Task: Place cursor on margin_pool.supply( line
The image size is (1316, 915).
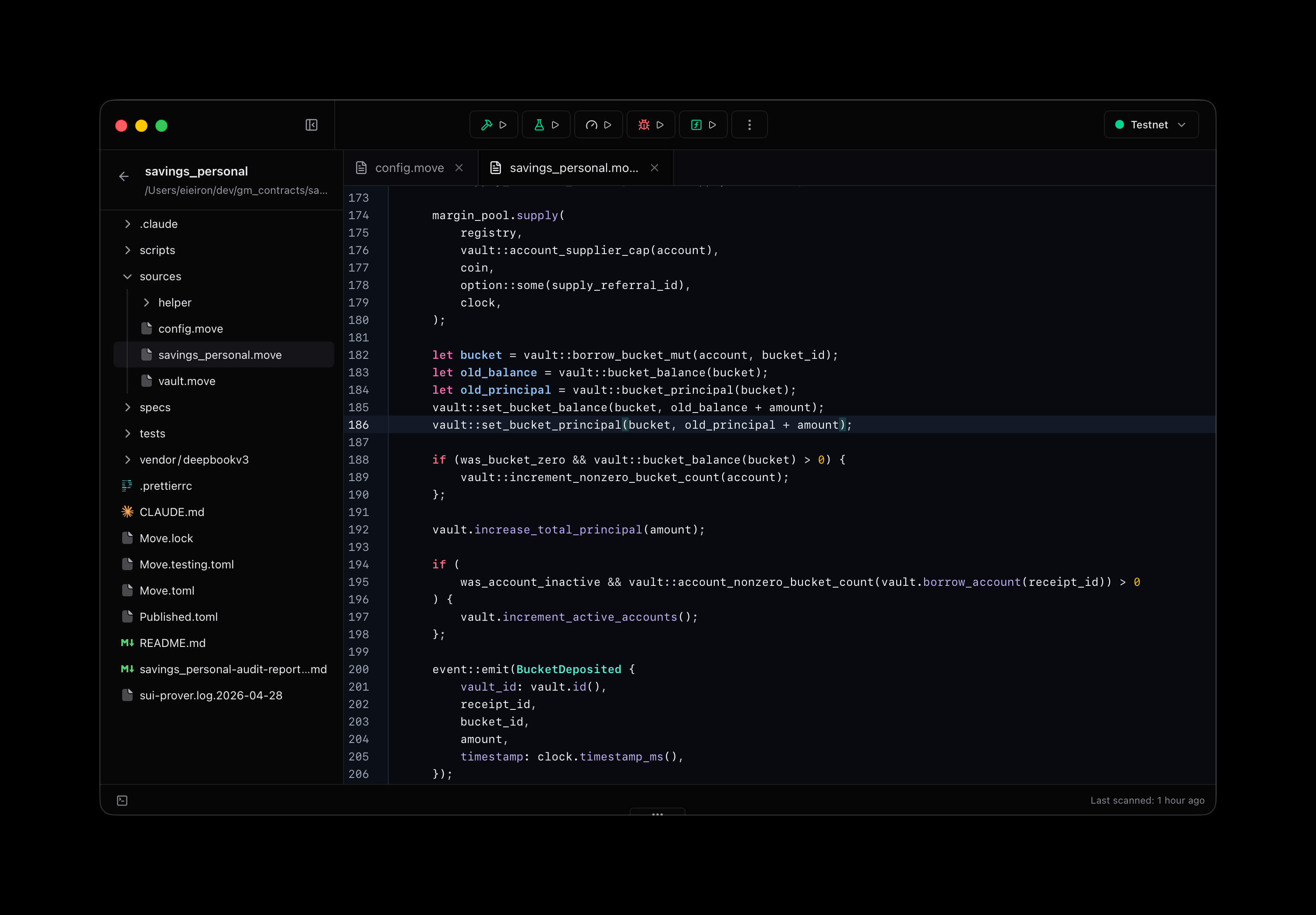Action: point(498,216)
